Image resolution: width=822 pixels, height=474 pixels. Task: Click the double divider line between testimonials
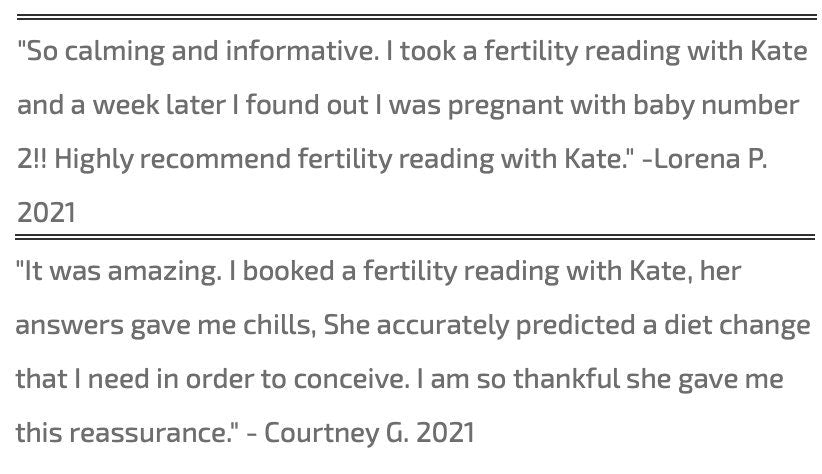[x=411, y=238]
